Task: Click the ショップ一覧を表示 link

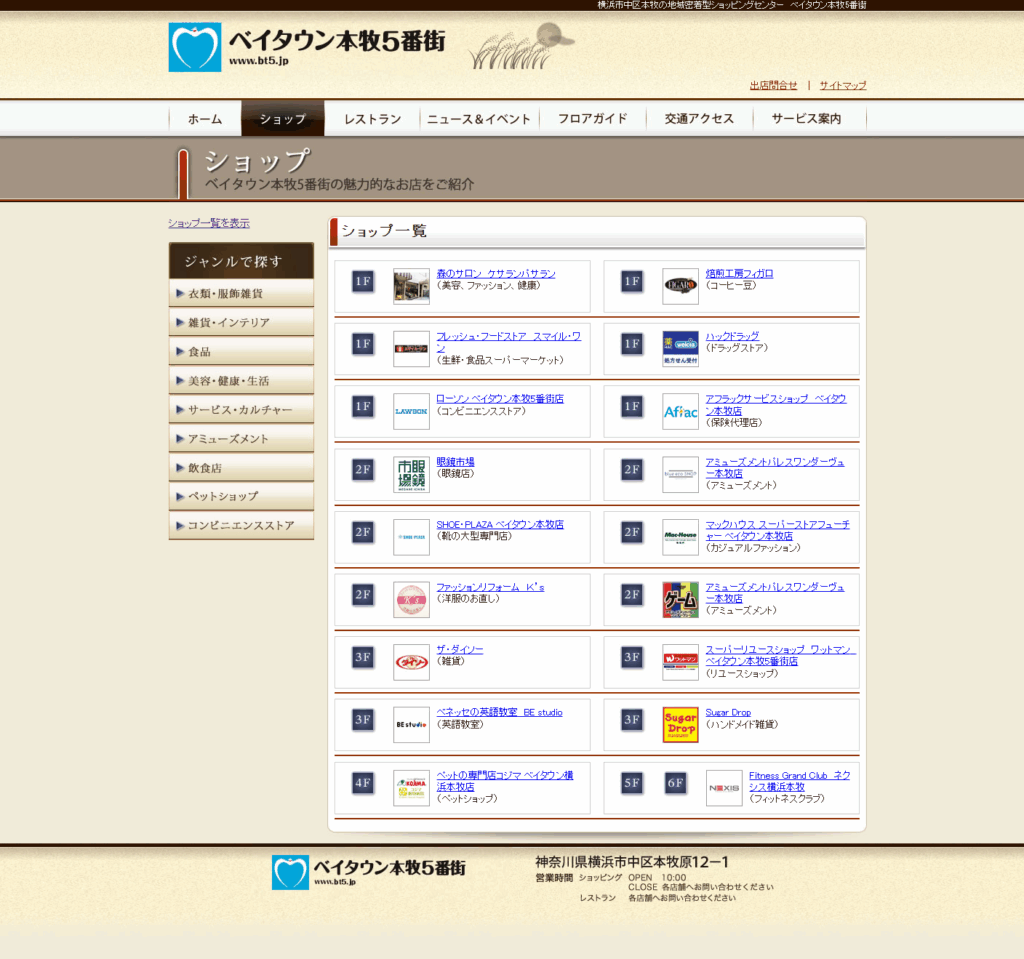Action: [209, 223]
